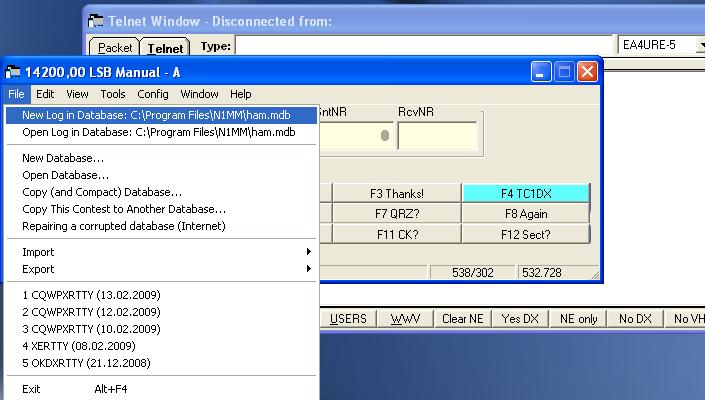Click the gray indicator dot beside RcvNR
The width and height of the screenshot is (705, 400).
pyautogui.click(x=384, y=135)
